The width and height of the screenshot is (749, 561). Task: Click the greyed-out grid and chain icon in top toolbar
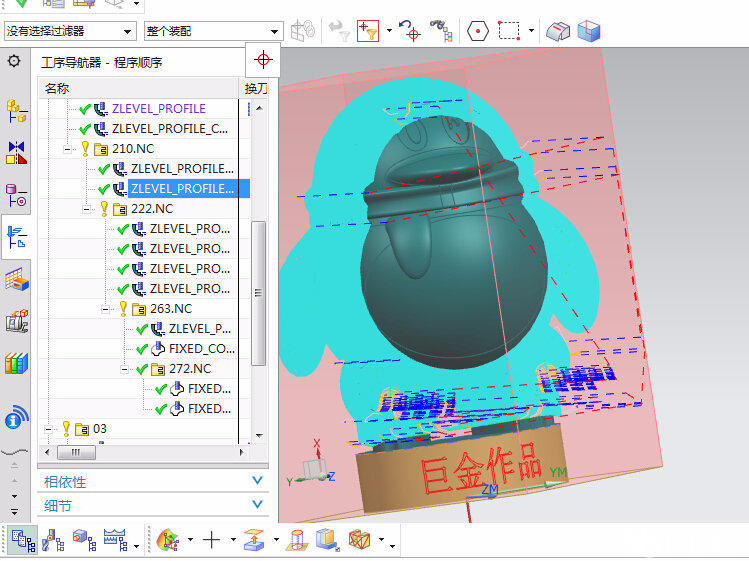tap(303, 31)
